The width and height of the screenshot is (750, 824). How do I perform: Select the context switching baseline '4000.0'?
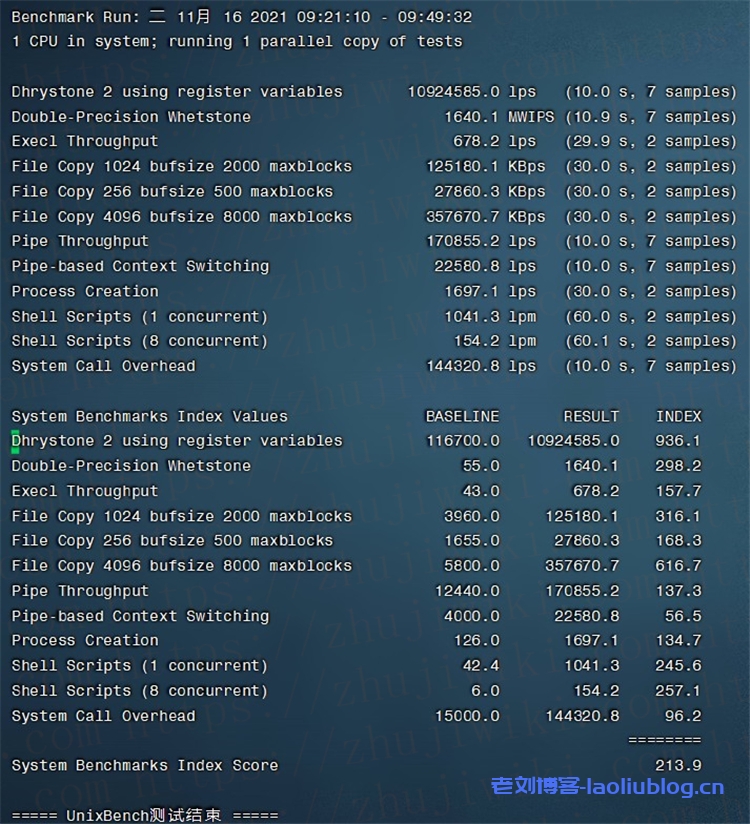pyautogui.click(x=471, y=616)
